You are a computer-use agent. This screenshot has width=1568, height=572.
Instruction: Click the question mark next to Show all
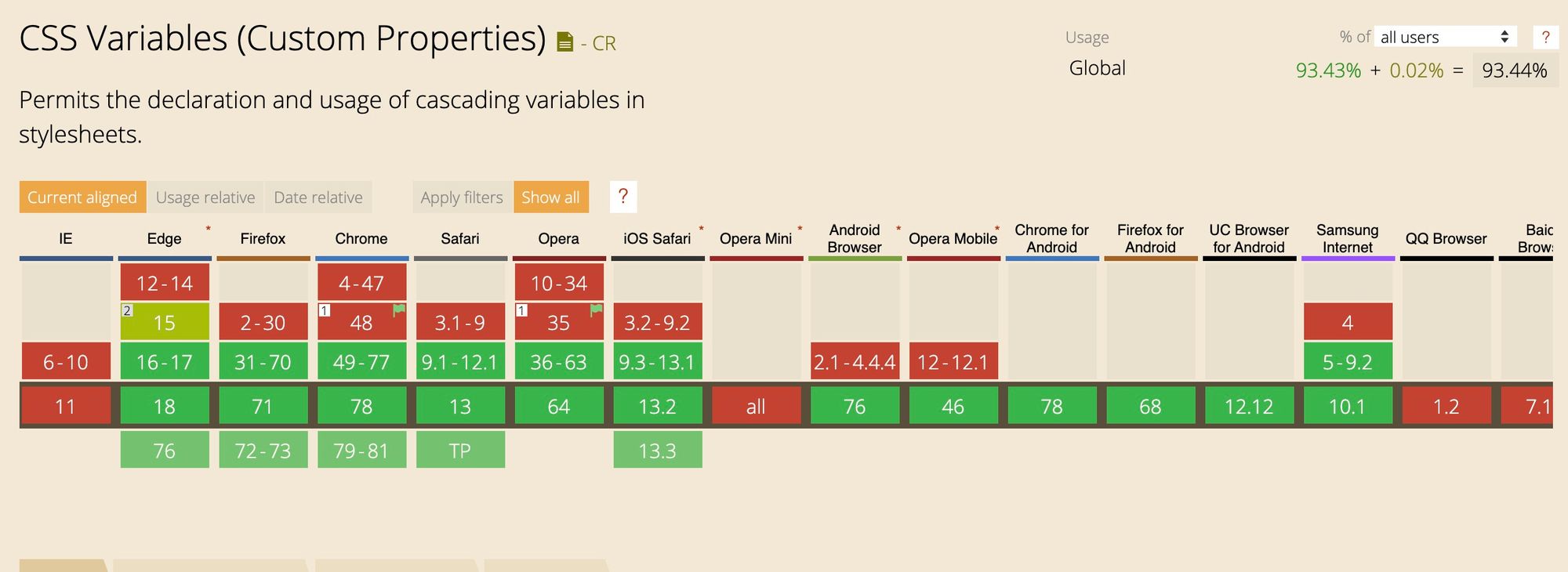tap(623, 197)
